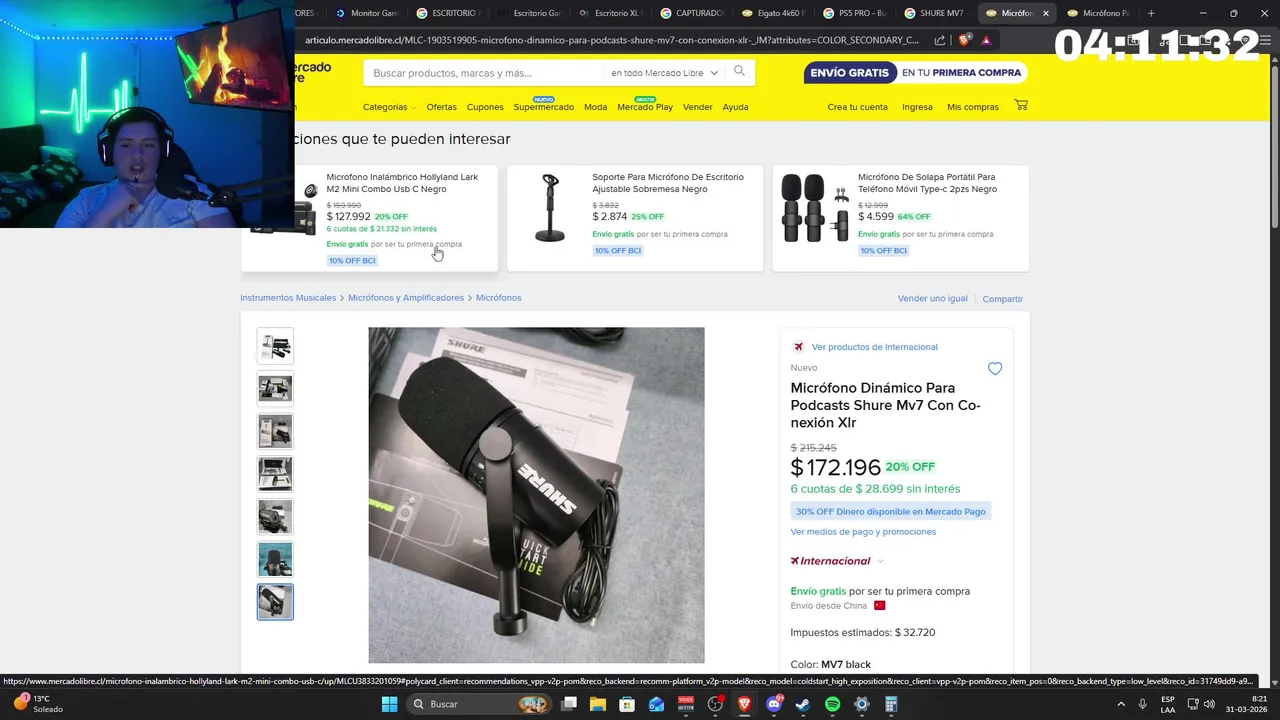Open Cupones in the navigation bar
Viewport: 1280px width, 720px height.
pyautogui.click(x=485, y=107)
